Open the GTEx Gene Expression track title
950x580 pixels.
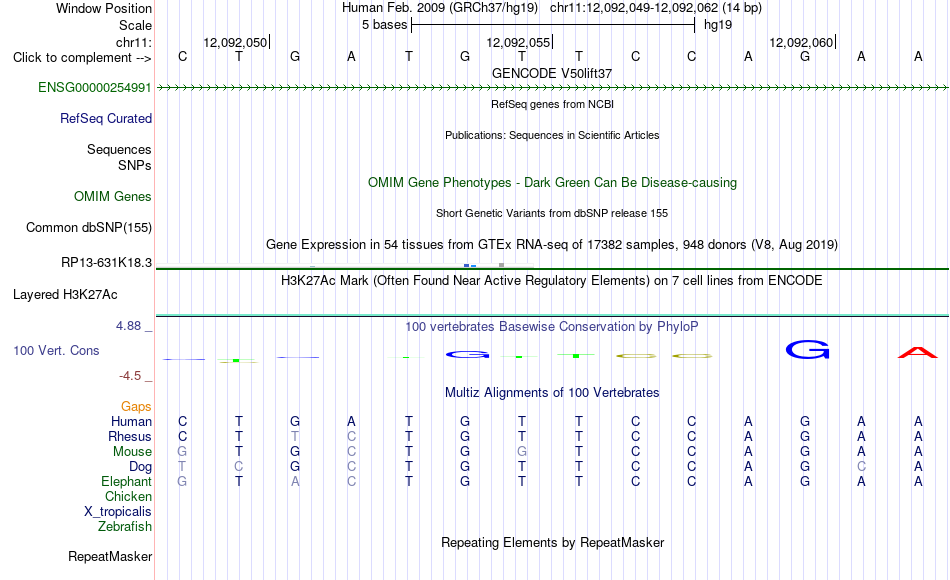click(x=552, y=245)
